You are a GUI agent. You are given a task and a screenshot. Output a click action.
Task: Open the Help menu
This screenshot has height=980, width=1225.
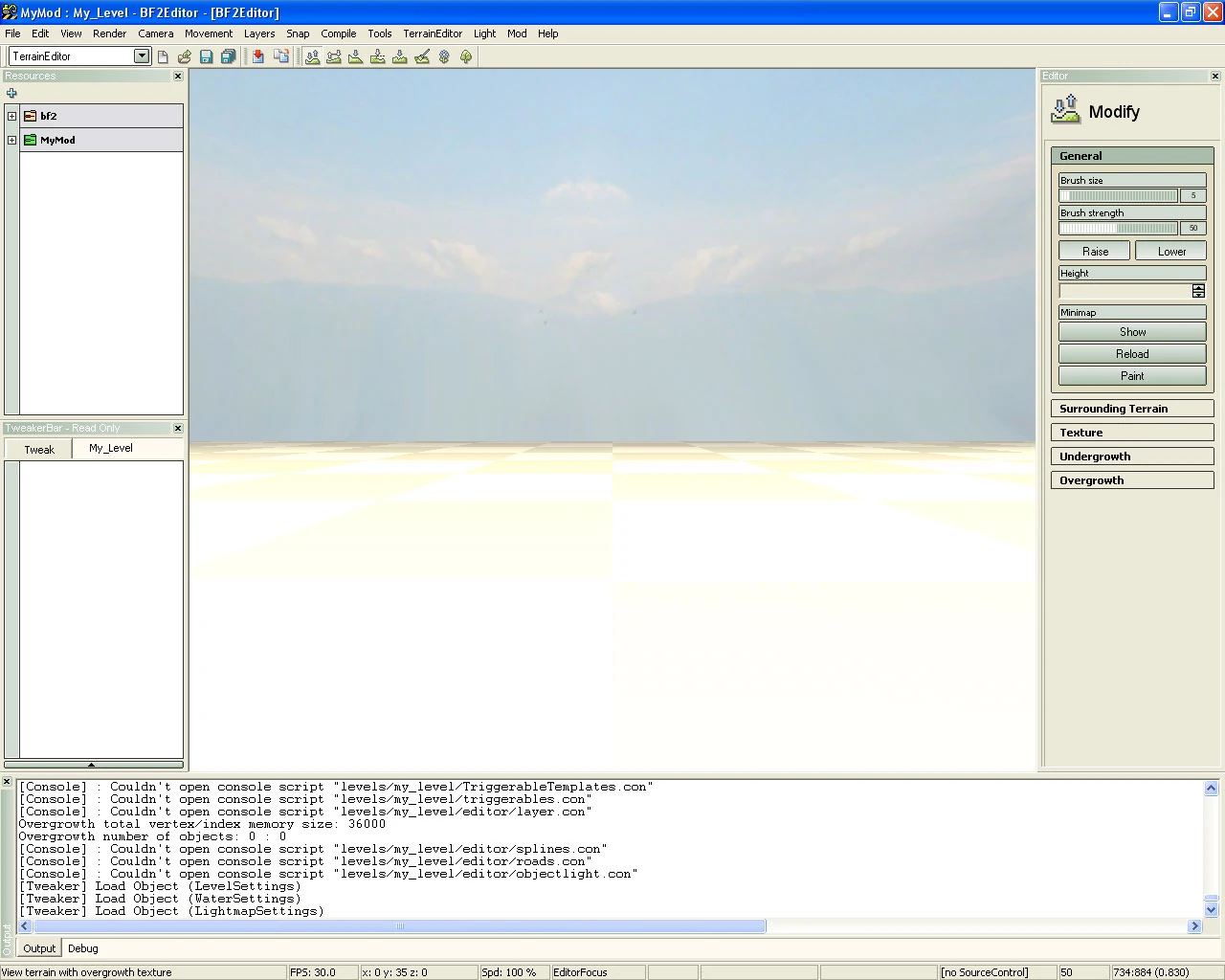pyautogui.click(x=547, y=33)
